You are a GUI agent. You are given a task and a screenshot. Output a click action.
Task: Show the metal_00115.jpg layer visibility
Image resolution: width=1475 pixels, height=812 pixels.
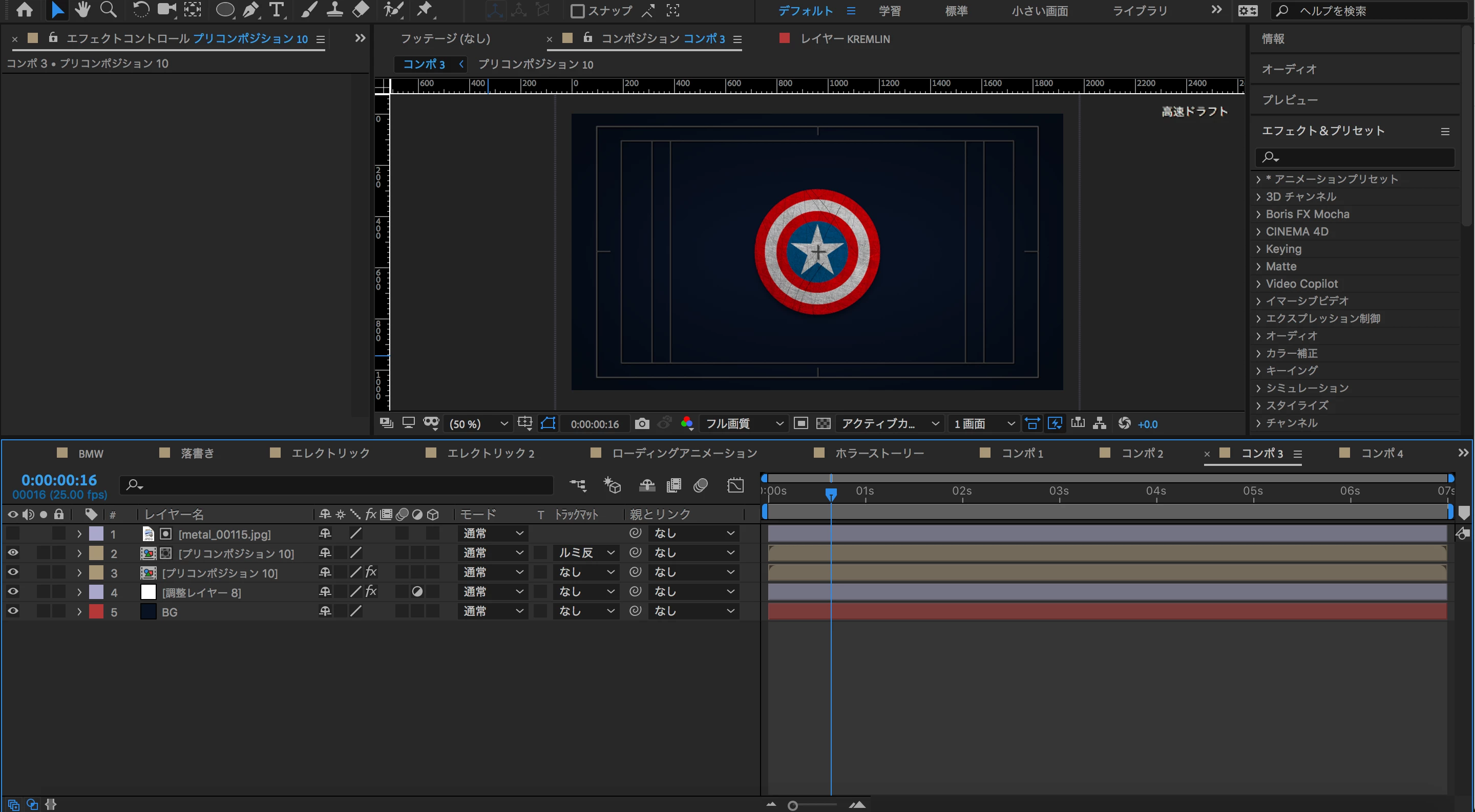pos(13,533)
